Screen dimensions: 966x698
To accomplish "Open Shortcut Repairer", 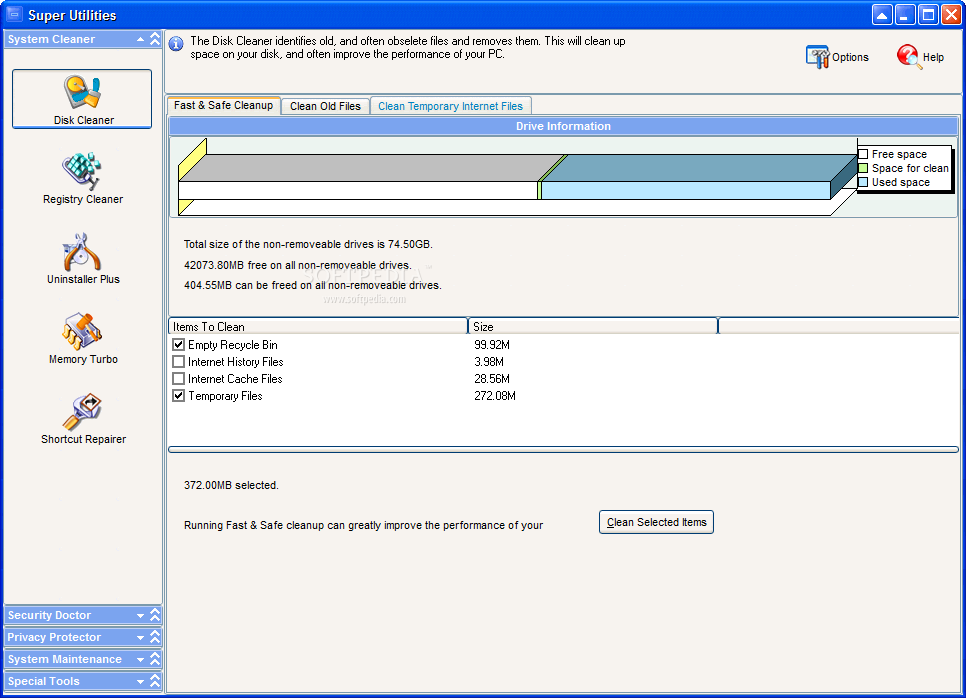I will [83, 419].
